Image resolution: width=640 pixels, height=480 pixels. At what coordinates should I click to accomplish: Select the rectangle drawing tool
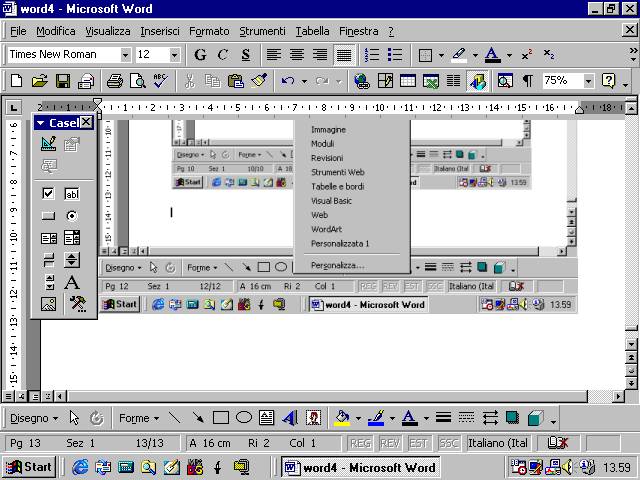[221, 418]
